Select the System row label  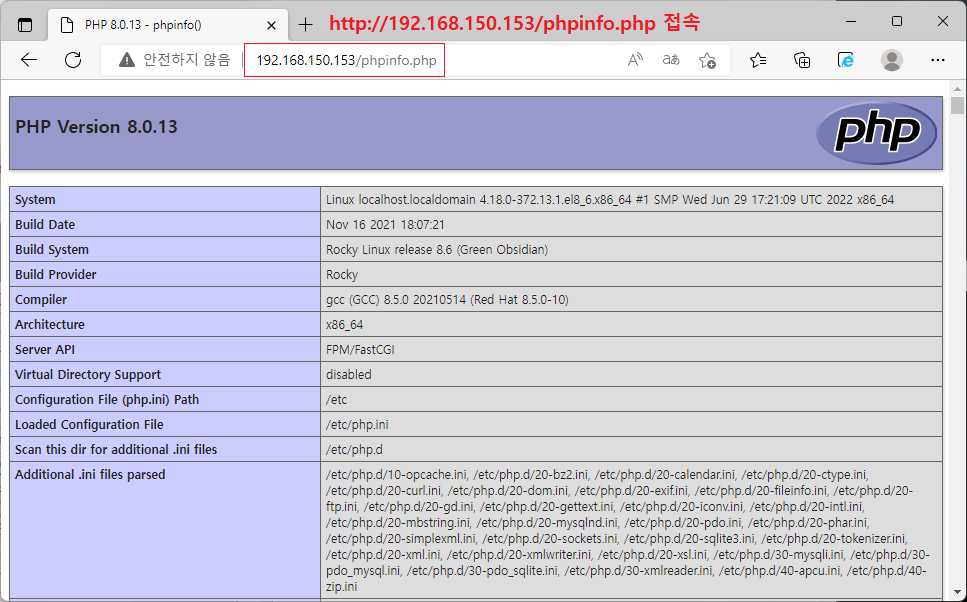point(35,200)
